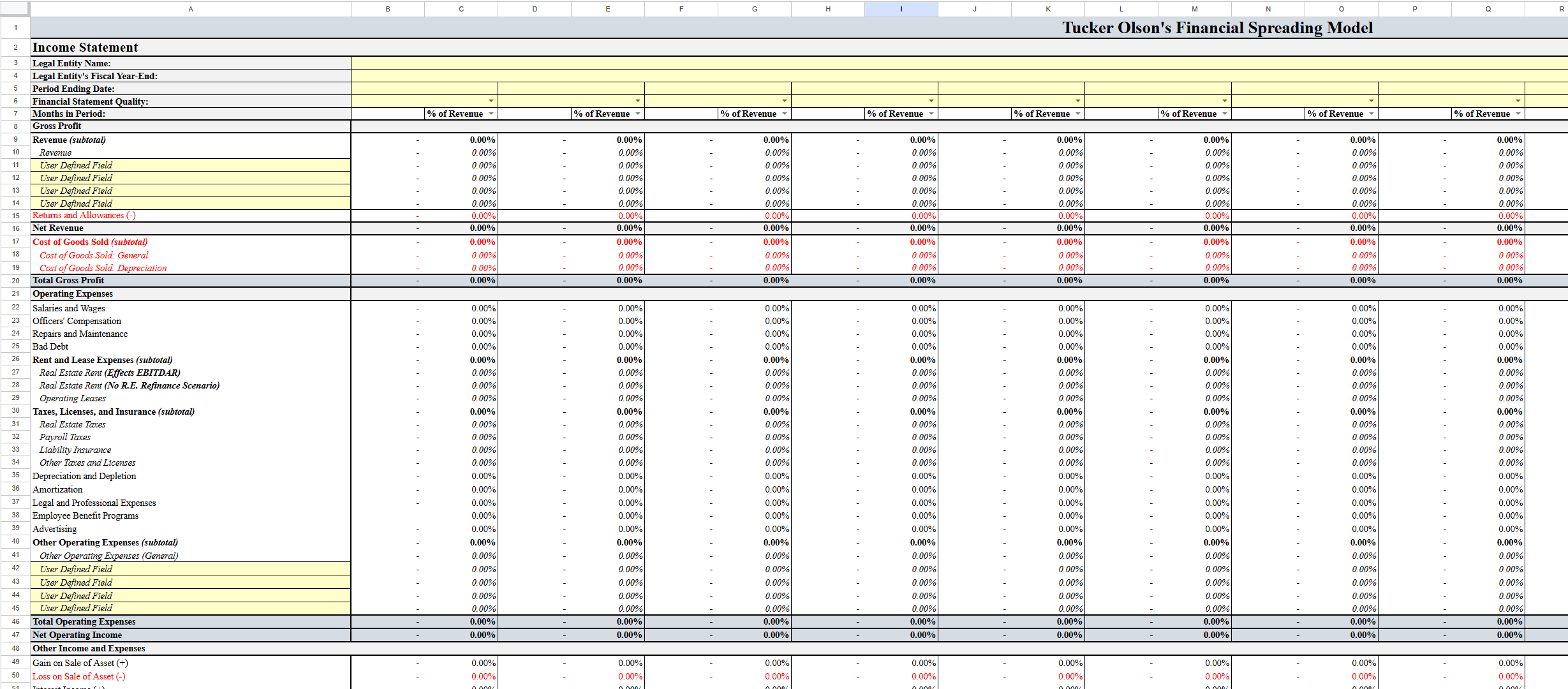The height and width of the screenshot is (689, 1568).
Task: Expand Financial Statement Quality dropdown under column Q
Action: click(1518, 101)
